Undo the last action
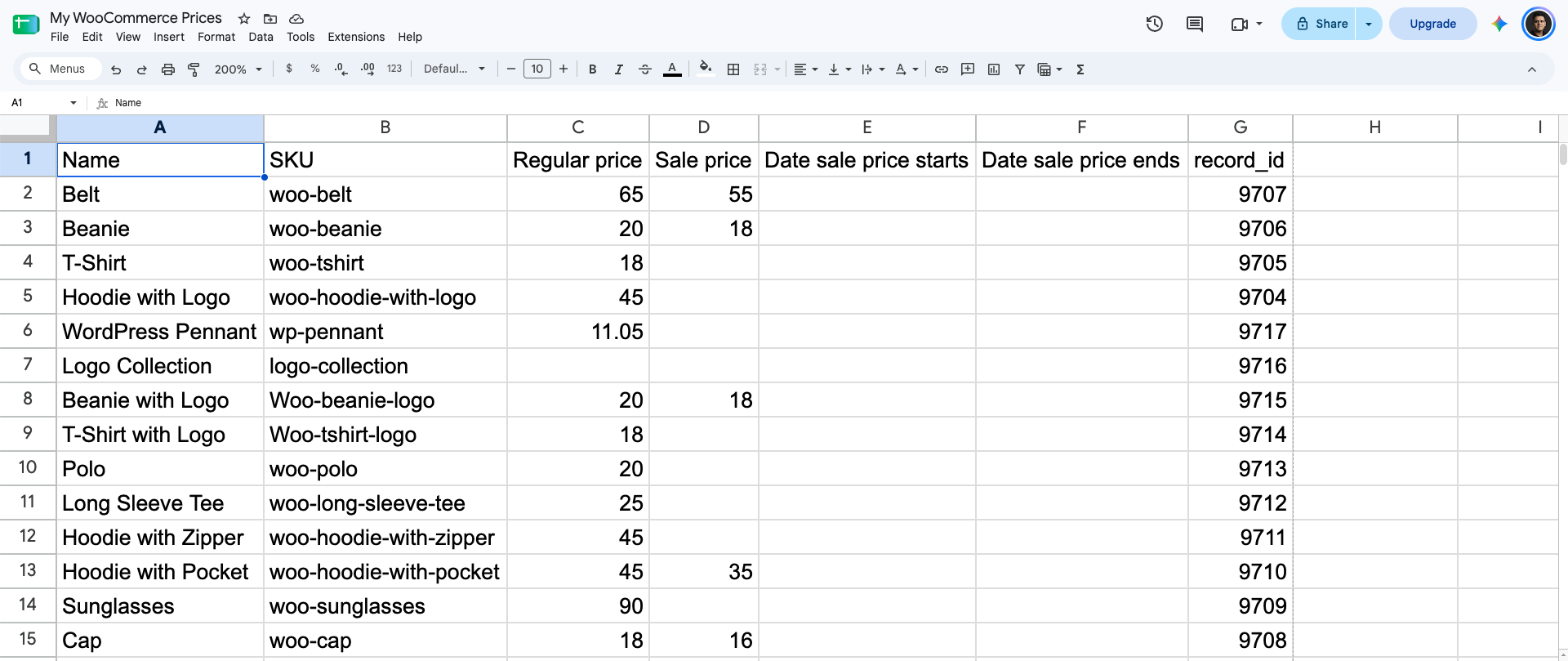The width and height of the screenshot is (1568, 661). (116, 69)
